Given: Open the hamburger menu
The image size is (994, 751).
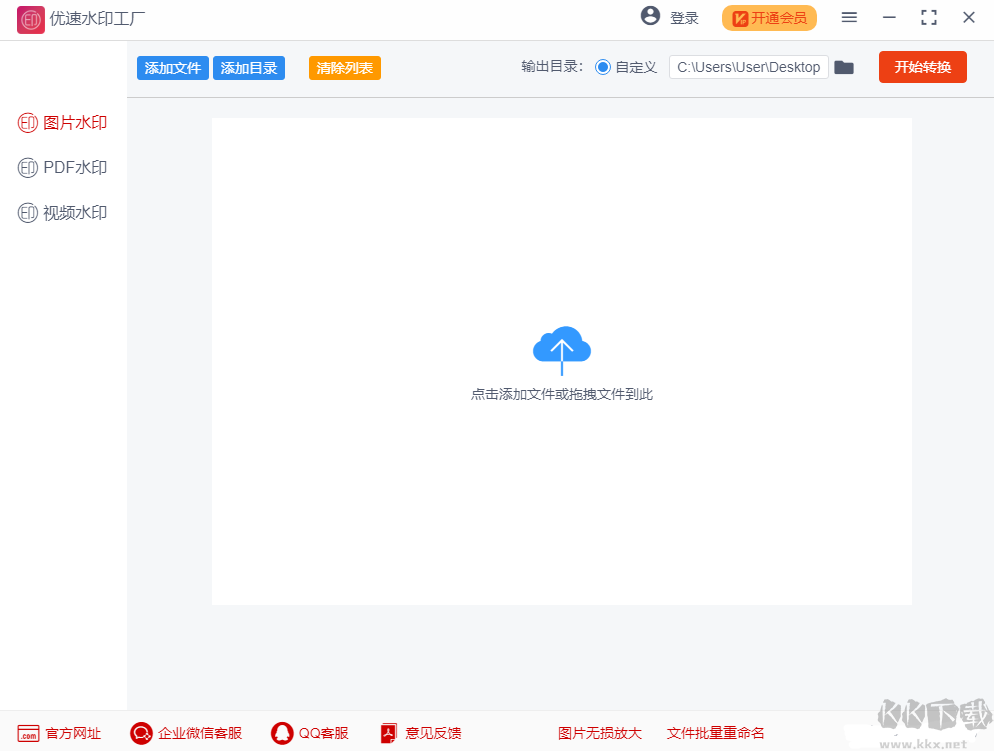Looking at the screenshot, I should [x=848, y=17].
